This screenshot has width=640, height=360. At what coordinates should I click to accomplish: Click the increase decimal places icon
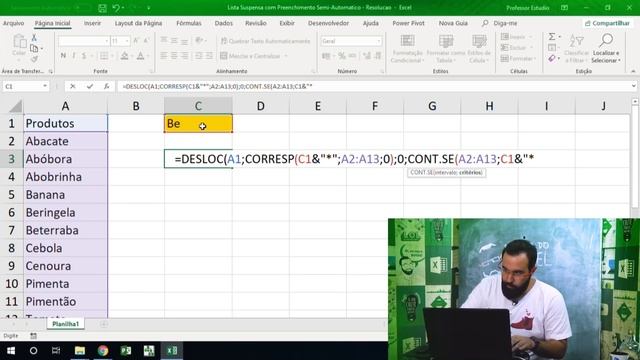click(x=367, y=56)
